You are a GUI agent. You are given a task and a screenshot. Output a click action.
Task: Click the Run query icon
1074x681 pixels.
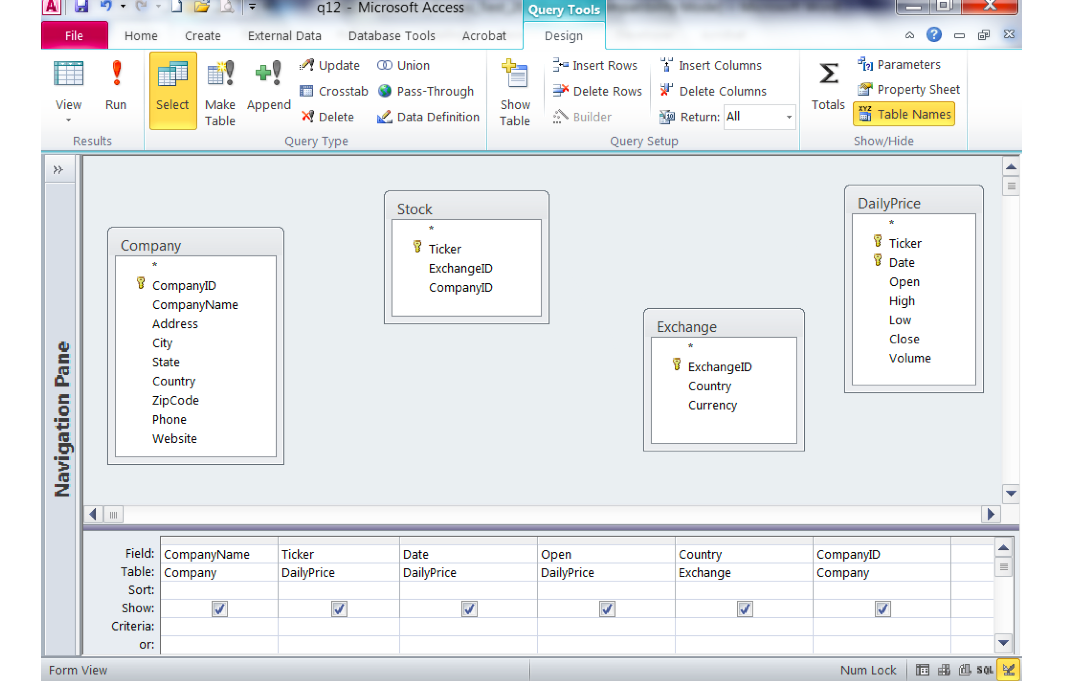click(116, 86)
